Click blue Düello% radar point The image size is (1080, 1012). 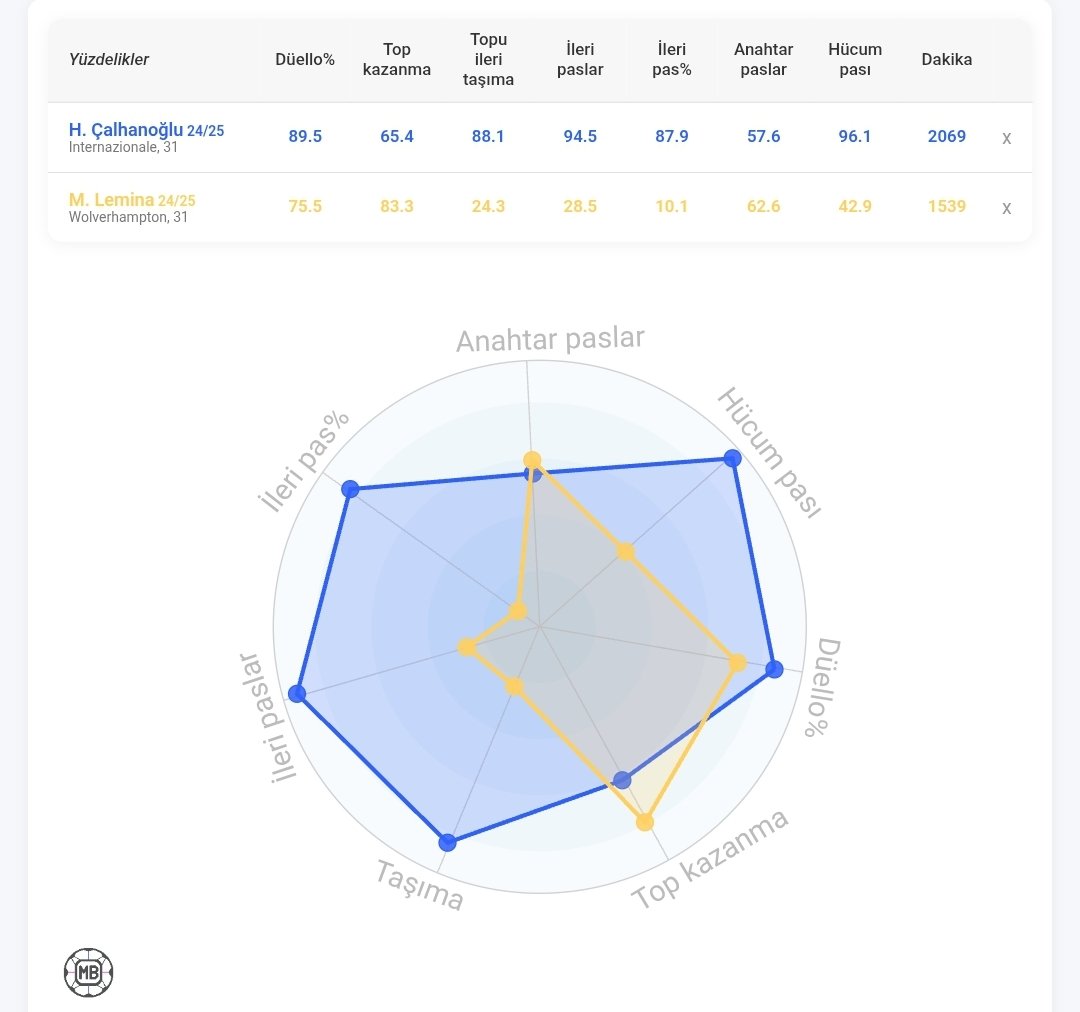[774, 669]
